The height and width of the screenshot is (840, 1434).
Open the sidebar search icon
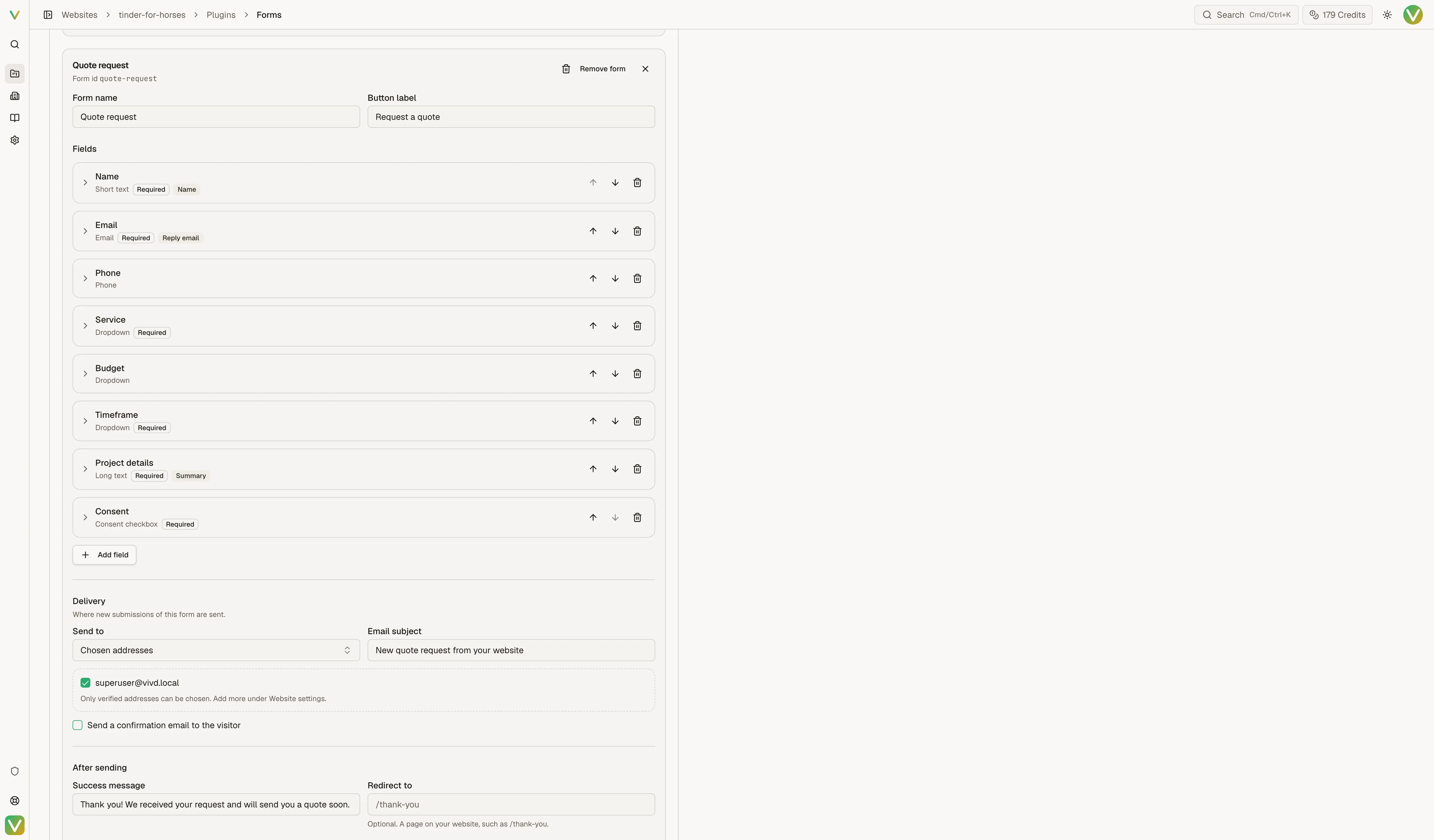(15, 44)
